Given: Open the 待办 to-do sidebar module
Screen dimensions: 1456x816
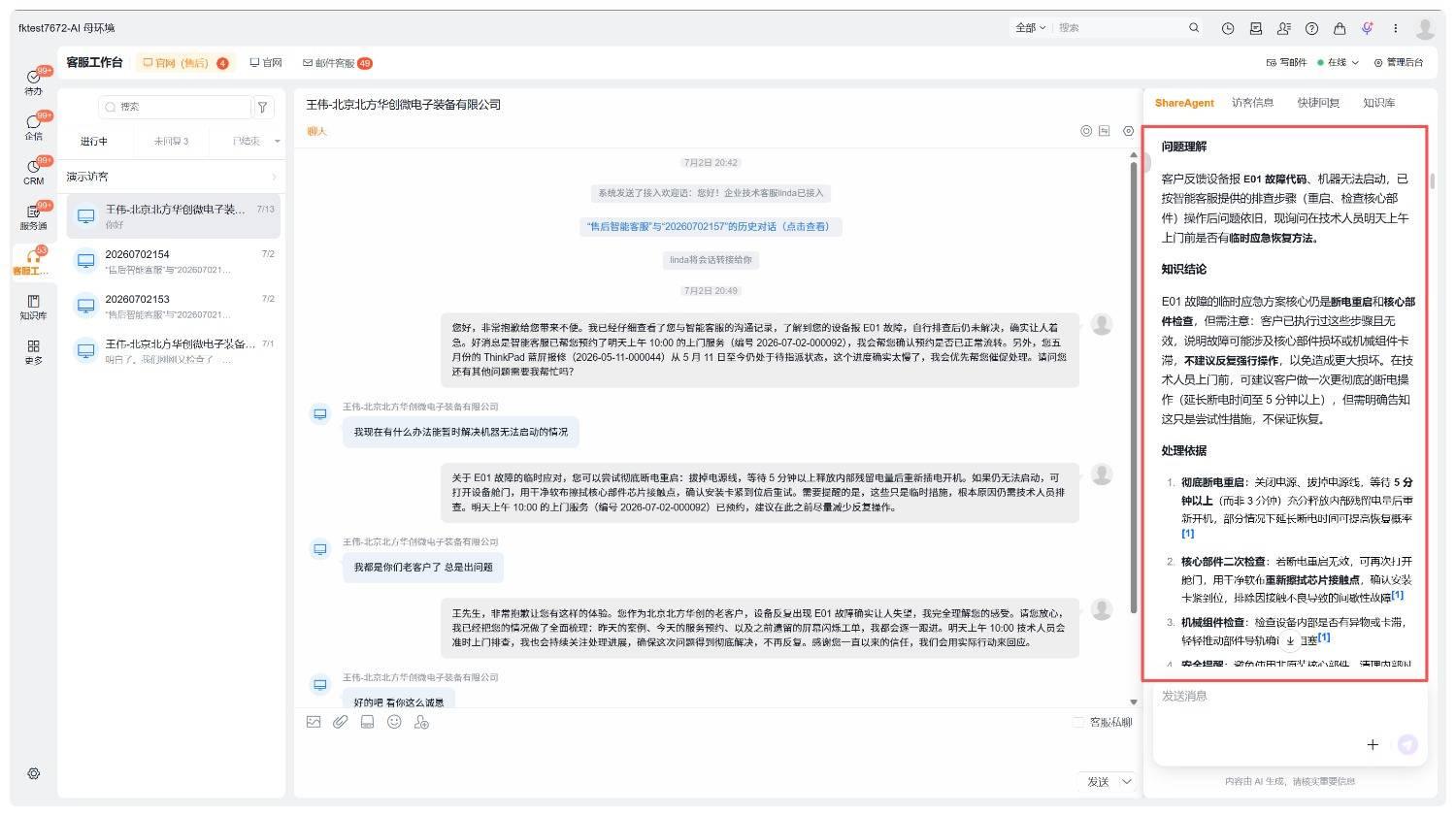Looking at the screenshot, I should click(x=34, y=81).
